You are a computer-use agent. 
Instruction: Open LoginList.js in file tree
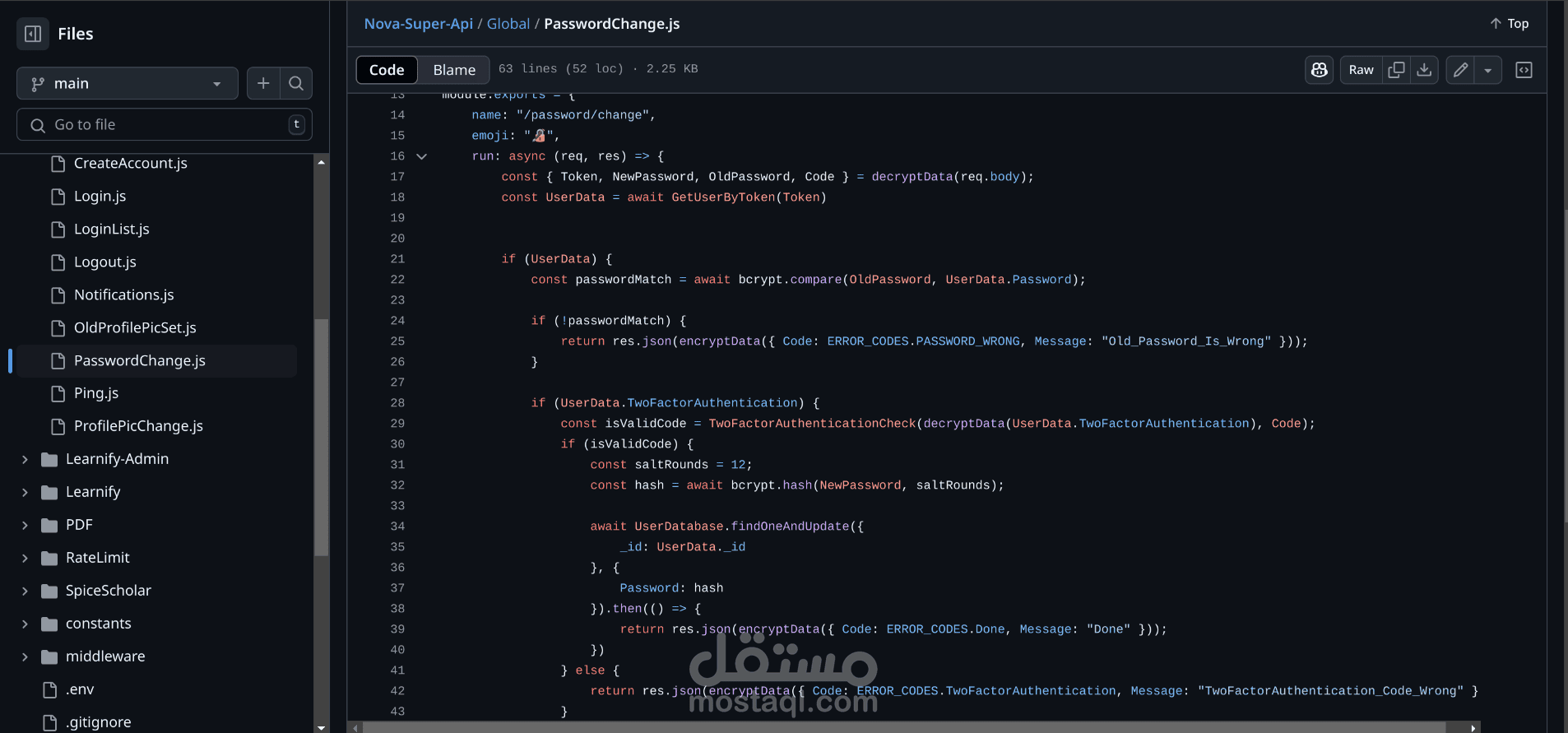click(x=112, y=229)
